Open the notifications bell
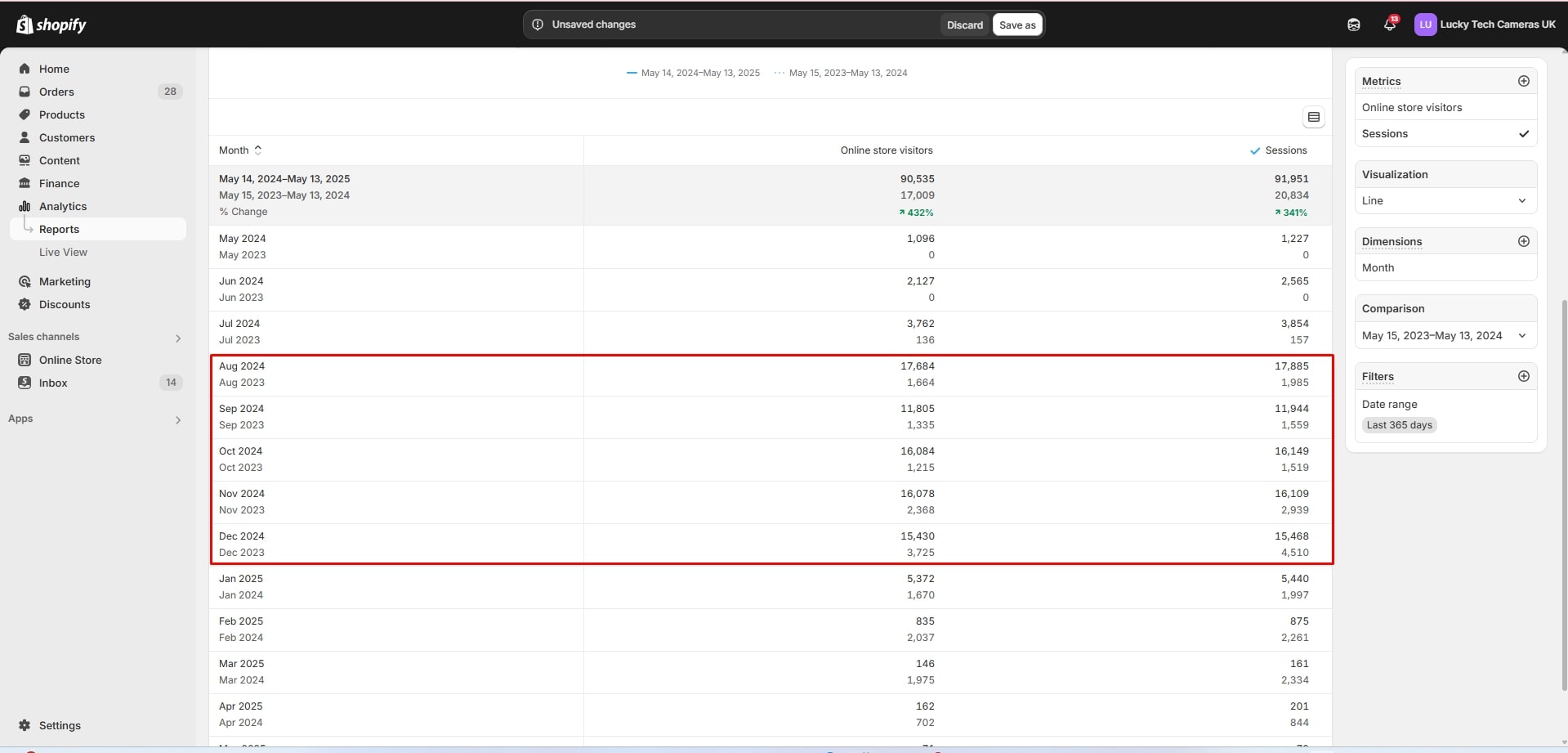Viewport: 1568px width, 753px height. point(1389,25)
